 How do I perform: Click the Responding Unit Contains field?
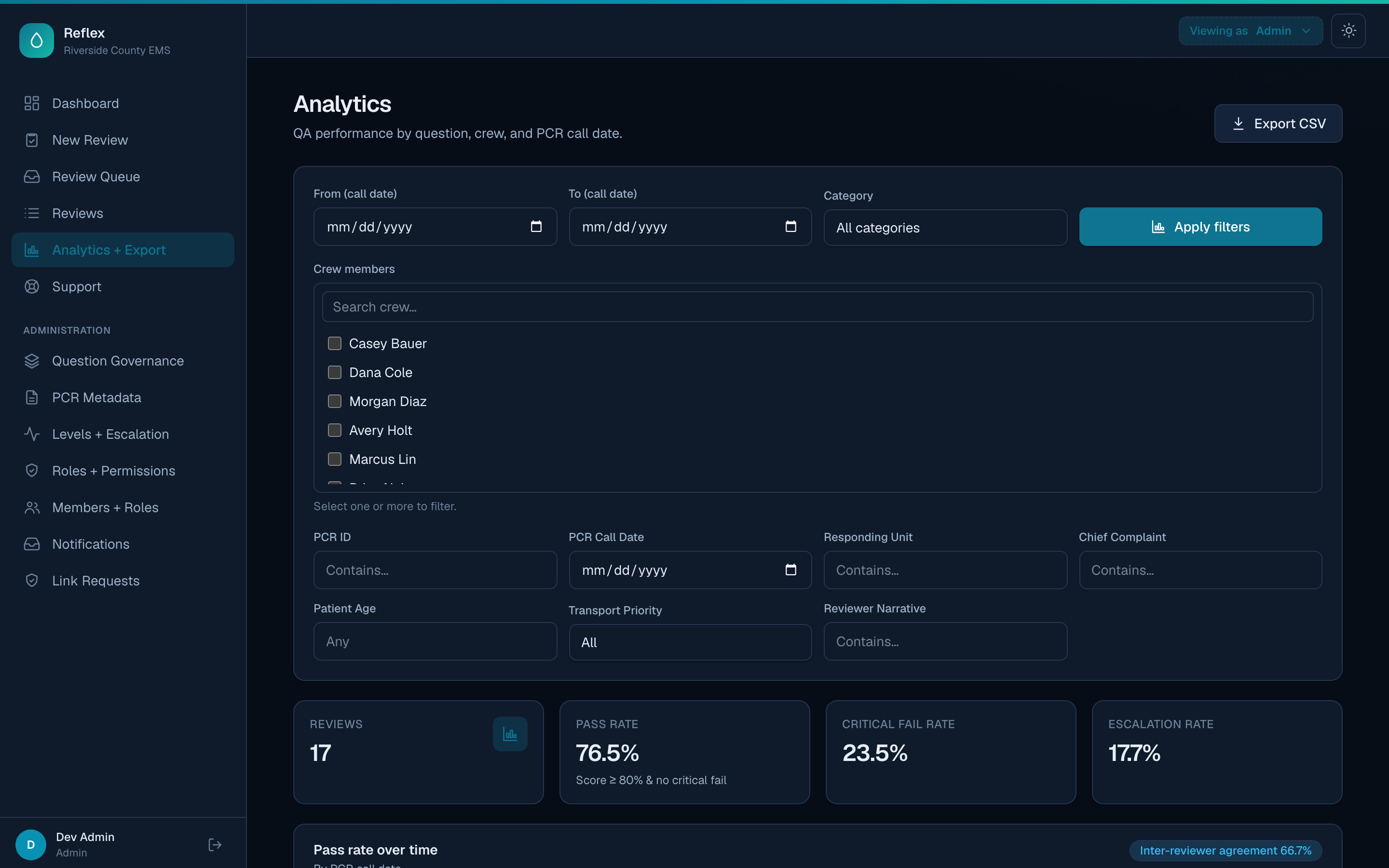tap(945, 570)
